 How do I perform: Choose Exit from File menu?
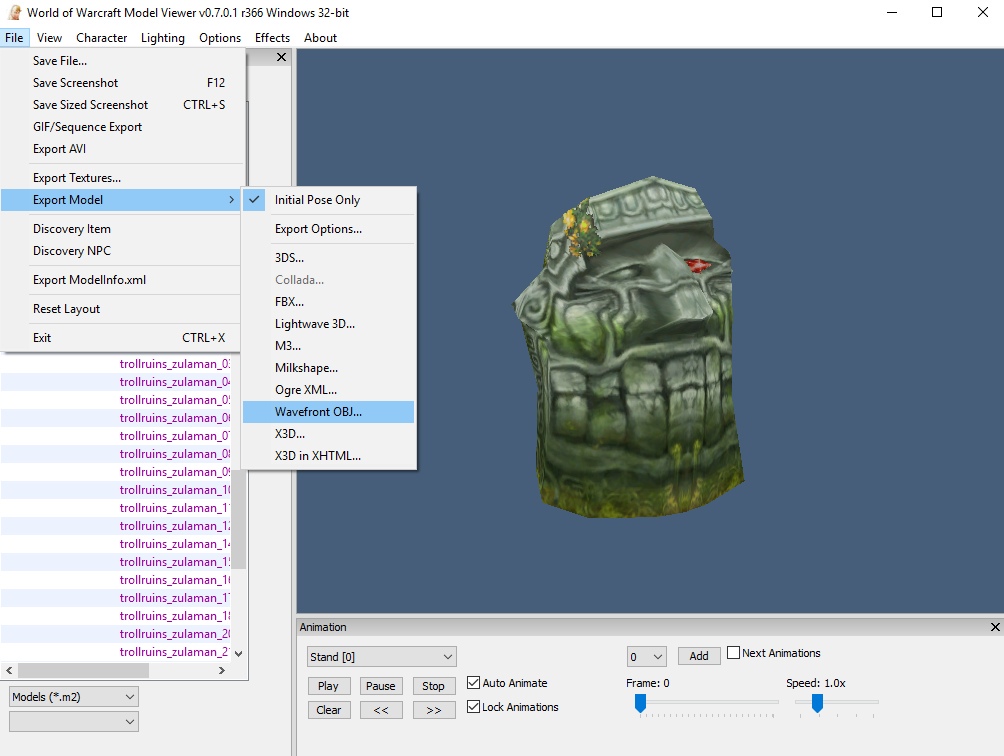tap(120, 337)
